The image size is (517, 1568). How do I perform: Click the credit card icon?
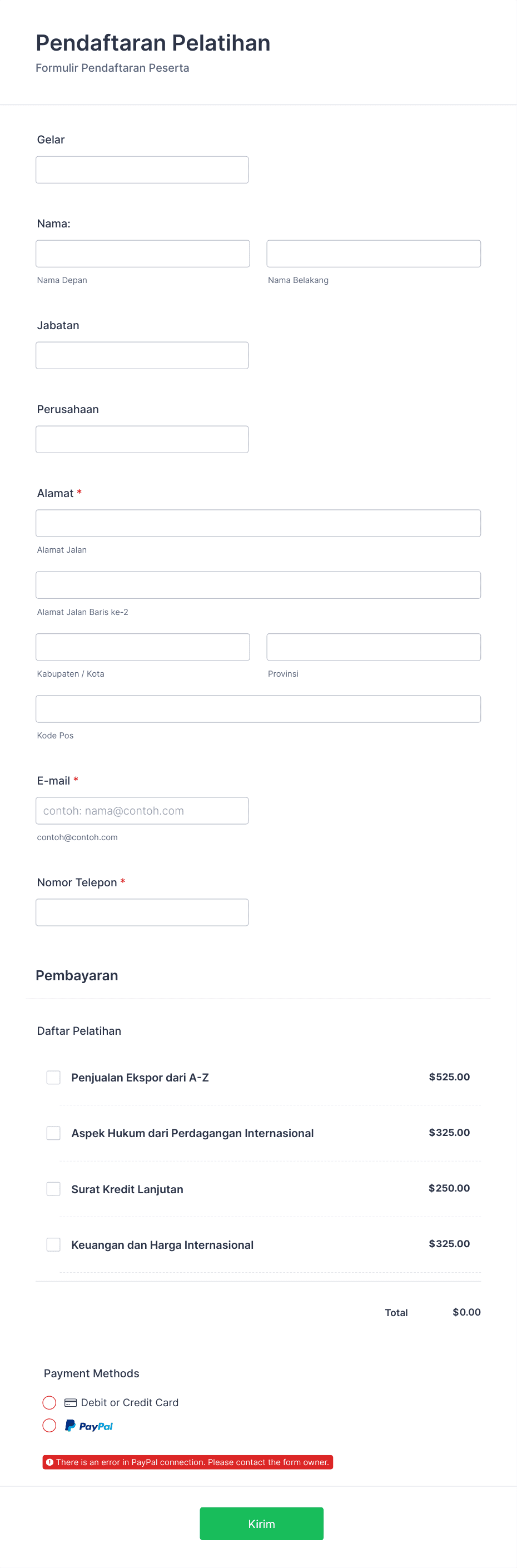coord(71,1402)
